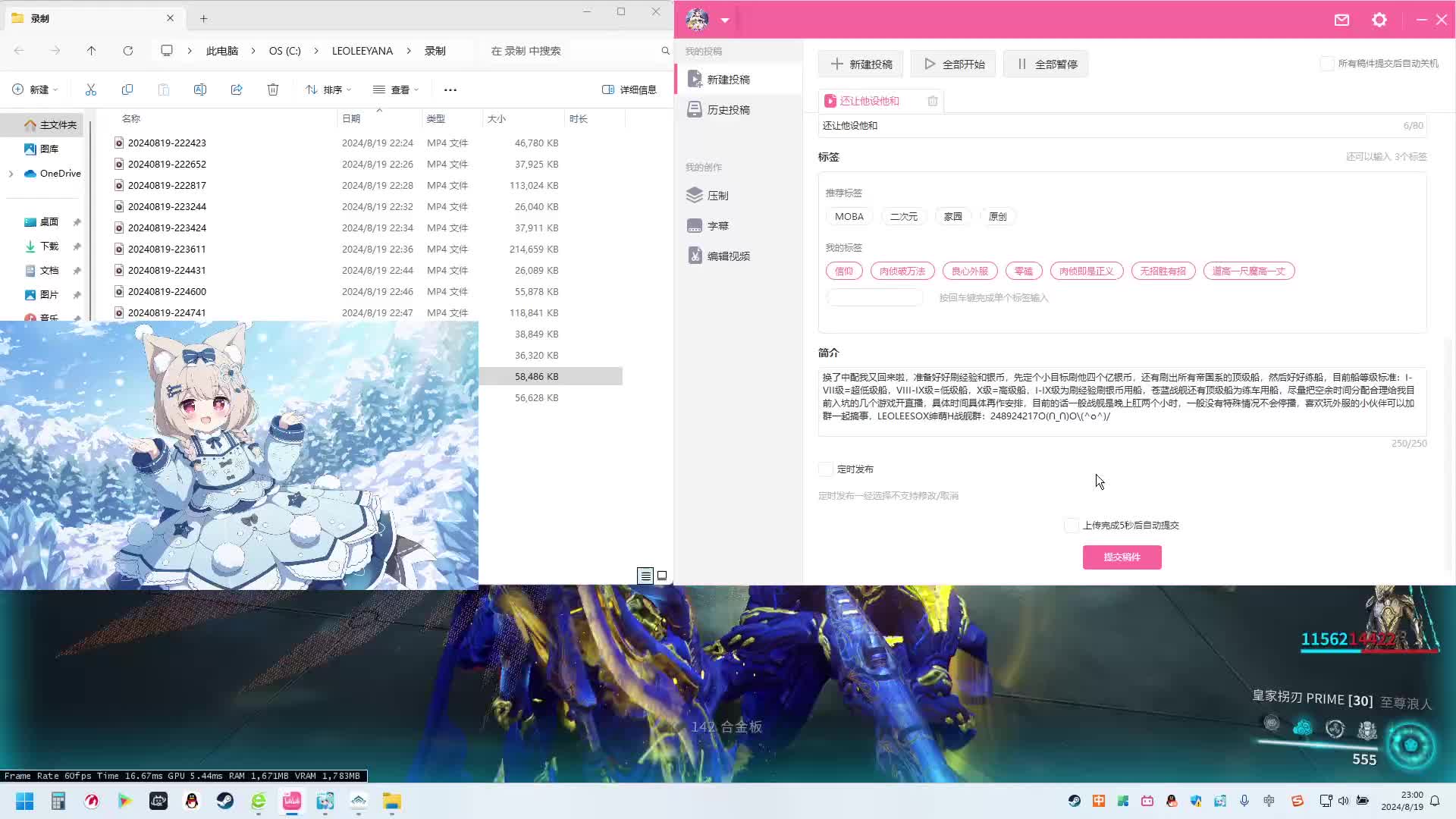Select the 还让他设他和 draft tab
Viewport: 1456px width, 819px height.
pyautogui.click(x=869, y=101)
